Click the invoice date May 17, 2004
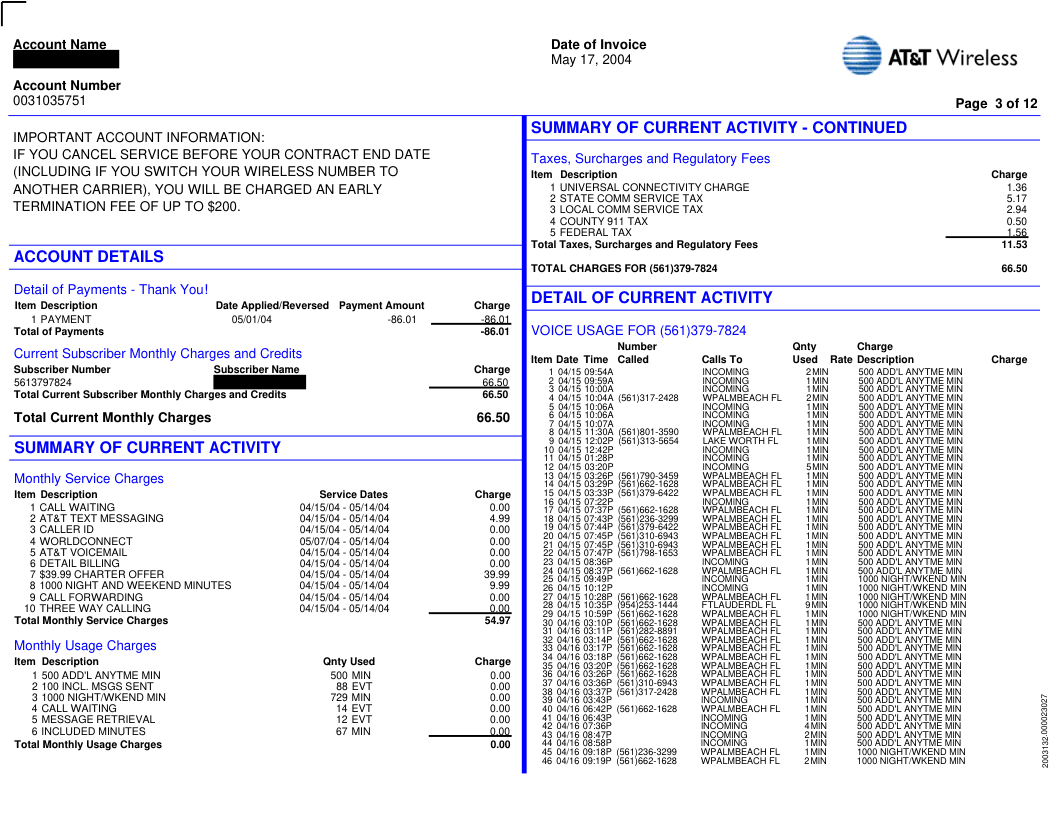Image resolution: width=1056 pixels, height=816 pixels. tap(591, 60)
